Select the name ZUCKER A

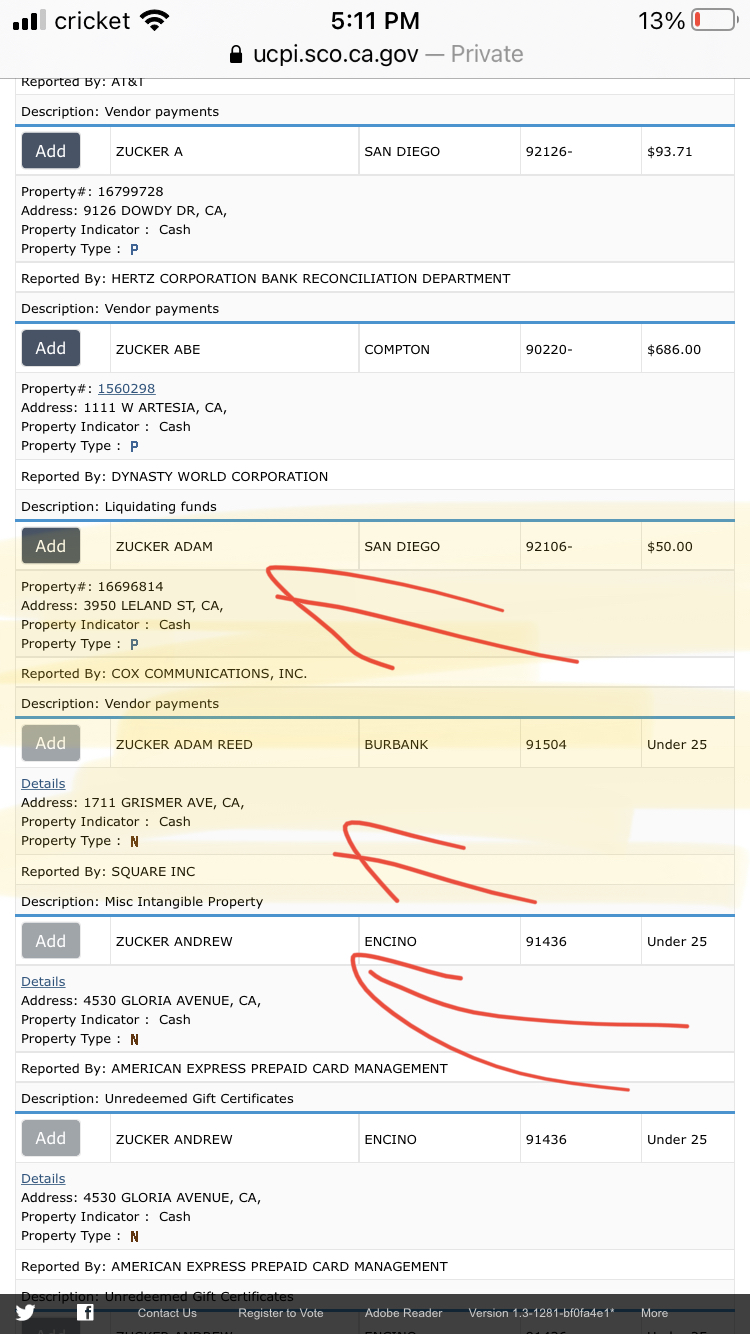(x=149, y=151)
